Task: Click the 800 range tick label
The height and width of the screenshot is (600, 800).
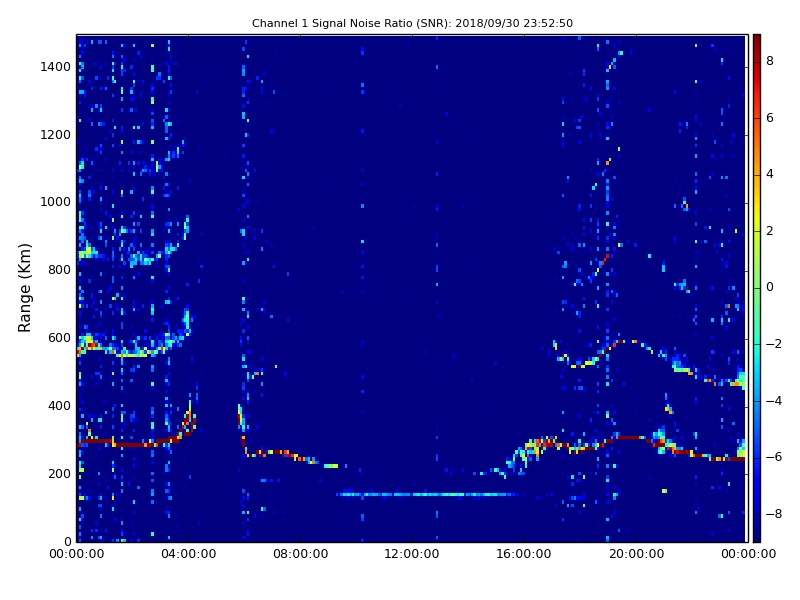Action: point(59,270)
